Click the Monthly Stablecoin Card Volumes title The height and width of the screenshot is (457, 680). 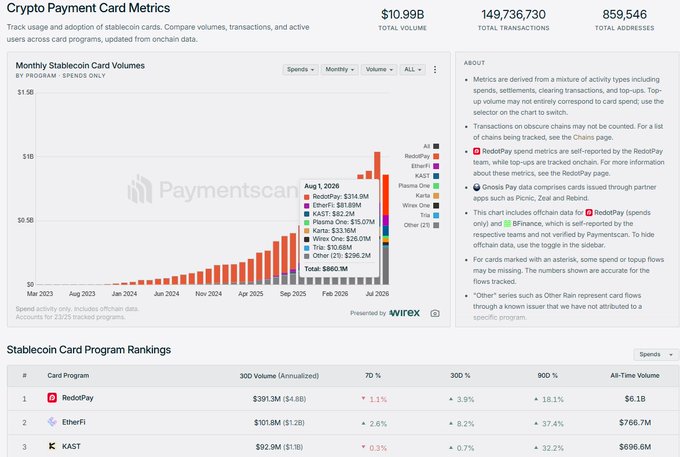(80, 65)
